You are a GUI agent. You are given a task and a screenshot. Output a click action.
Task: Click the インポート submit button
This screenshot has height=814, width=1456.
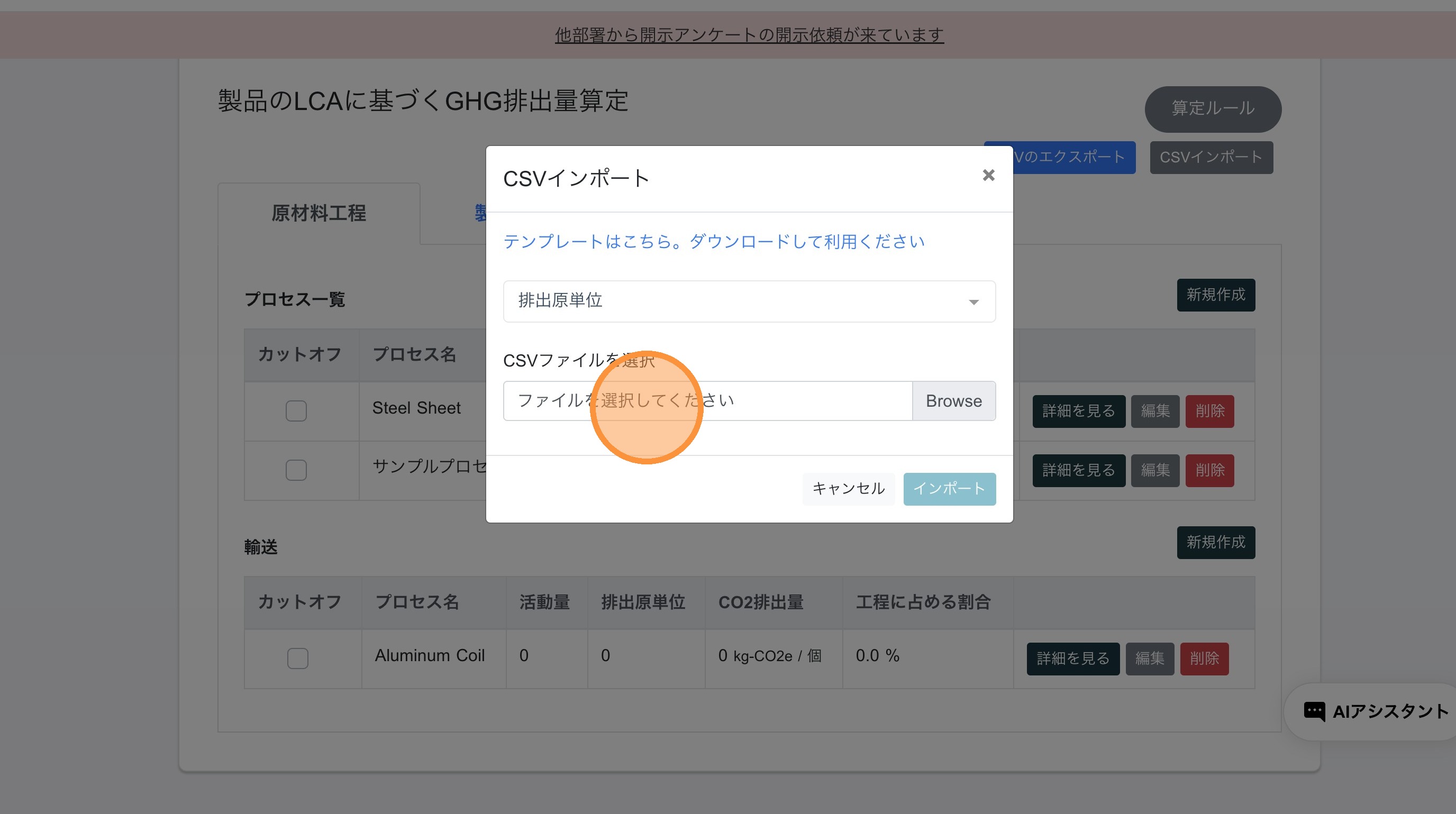tap(949, 489)
